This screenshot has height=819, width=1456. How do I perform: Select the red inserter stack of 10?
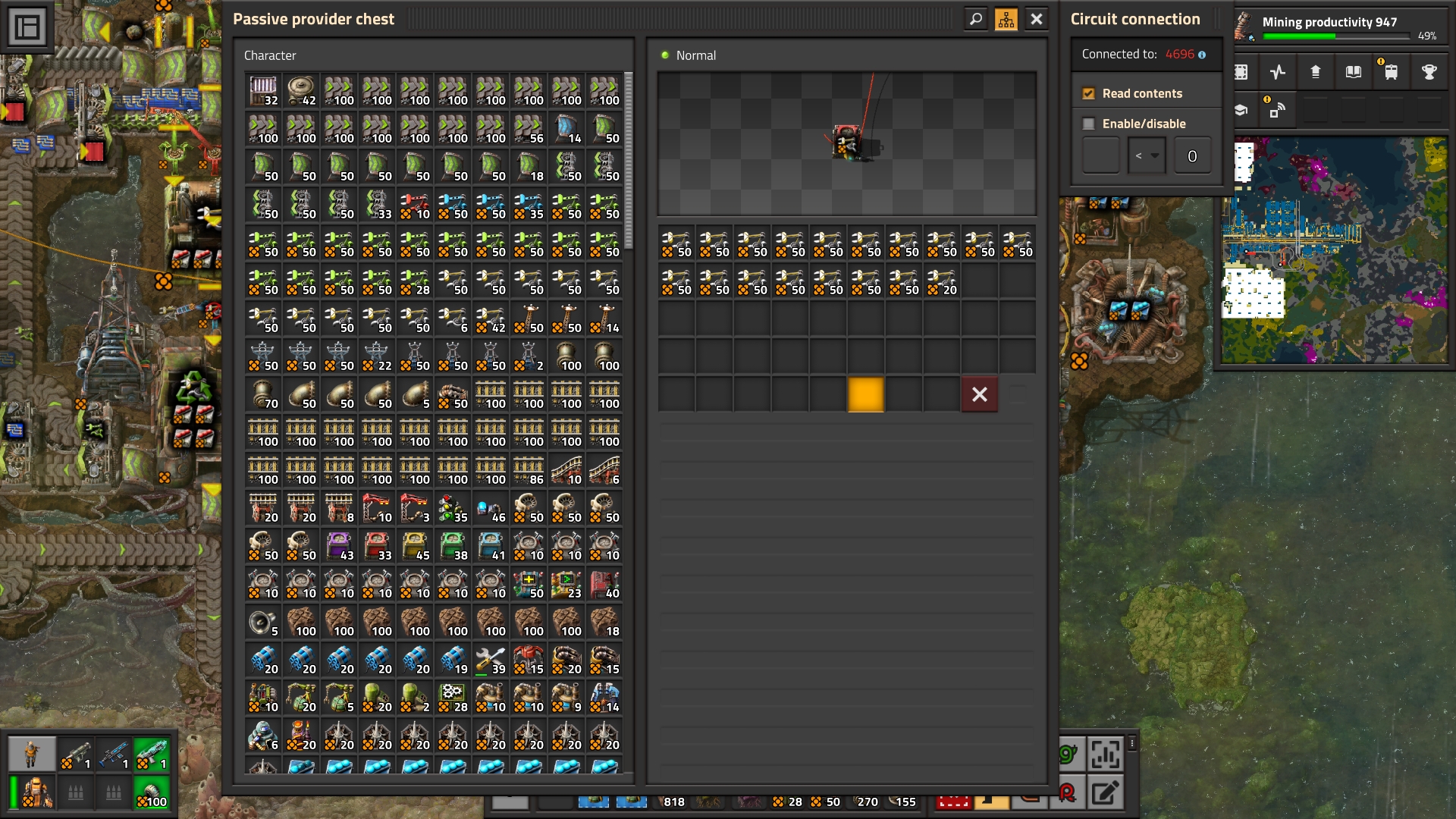coord(415,205)
